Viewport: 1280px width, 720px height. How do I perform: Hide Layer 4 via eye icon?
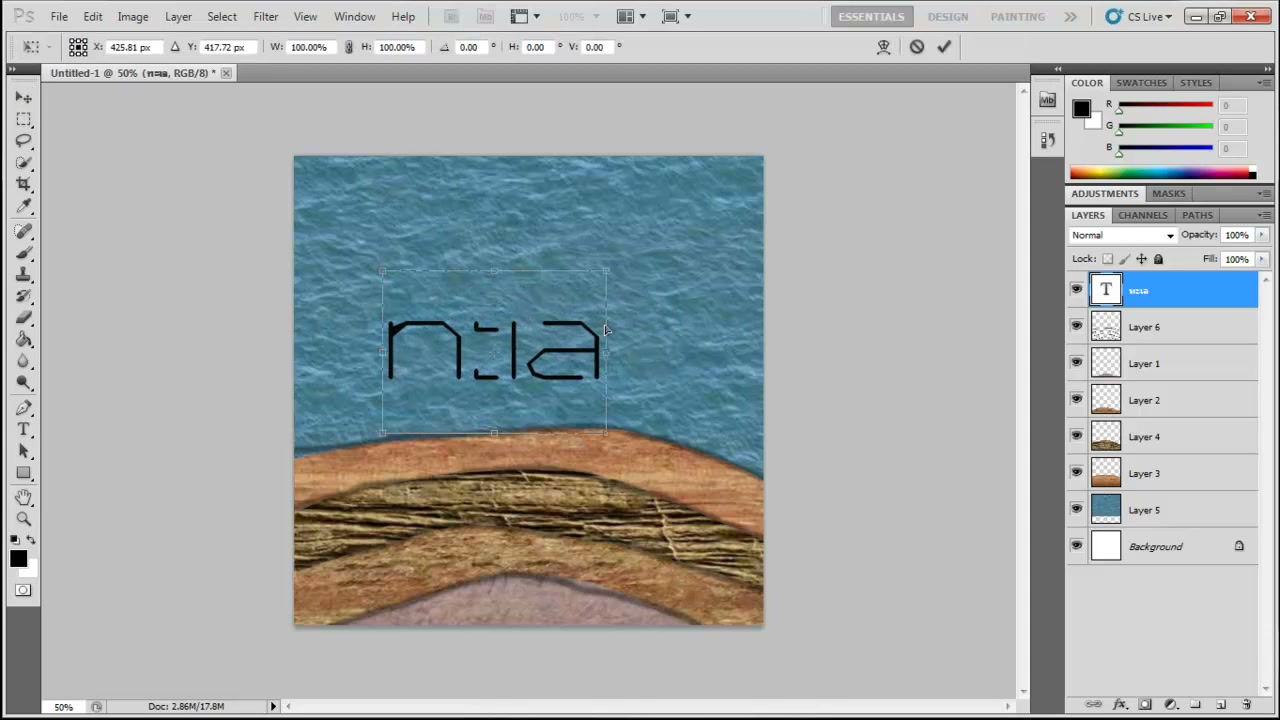click(x=1077, y=436)
